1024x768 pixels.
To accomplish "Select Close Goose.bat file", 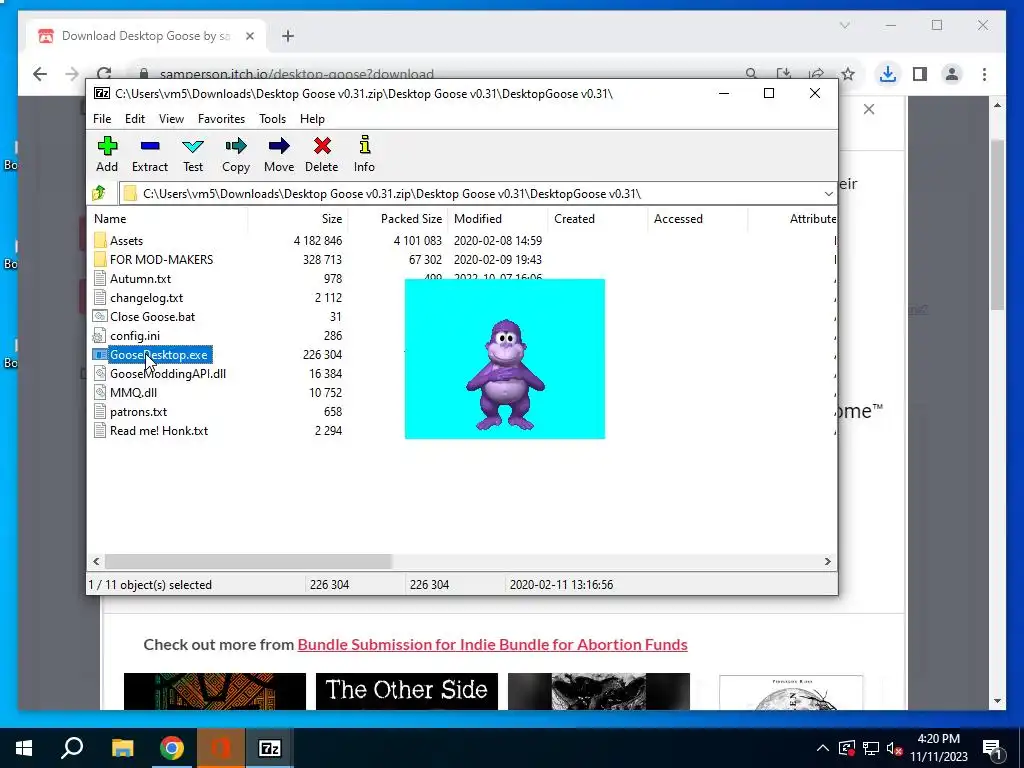I will [x=152, y=317].
